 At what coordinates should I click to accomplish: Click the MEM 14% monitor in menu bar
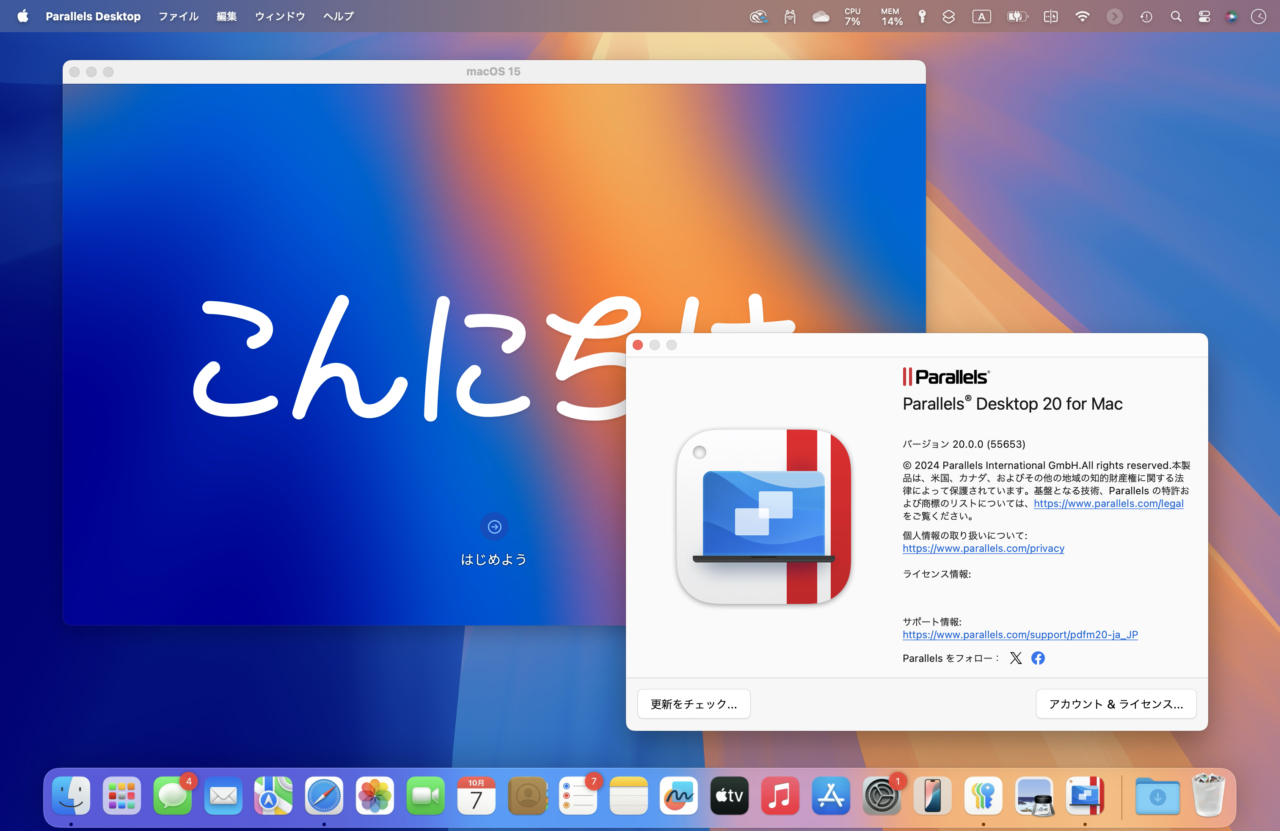click(891, 16)
